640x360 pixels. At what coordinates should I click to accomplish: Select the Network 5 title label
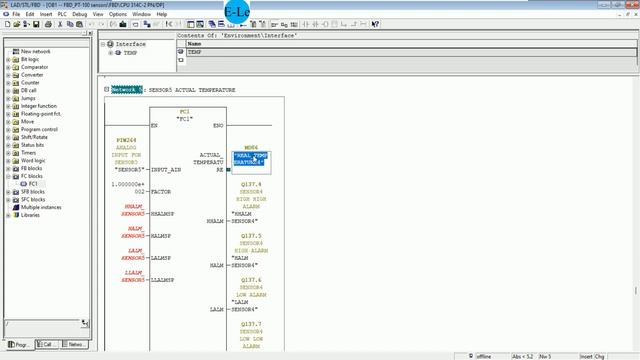coord(127,90)
